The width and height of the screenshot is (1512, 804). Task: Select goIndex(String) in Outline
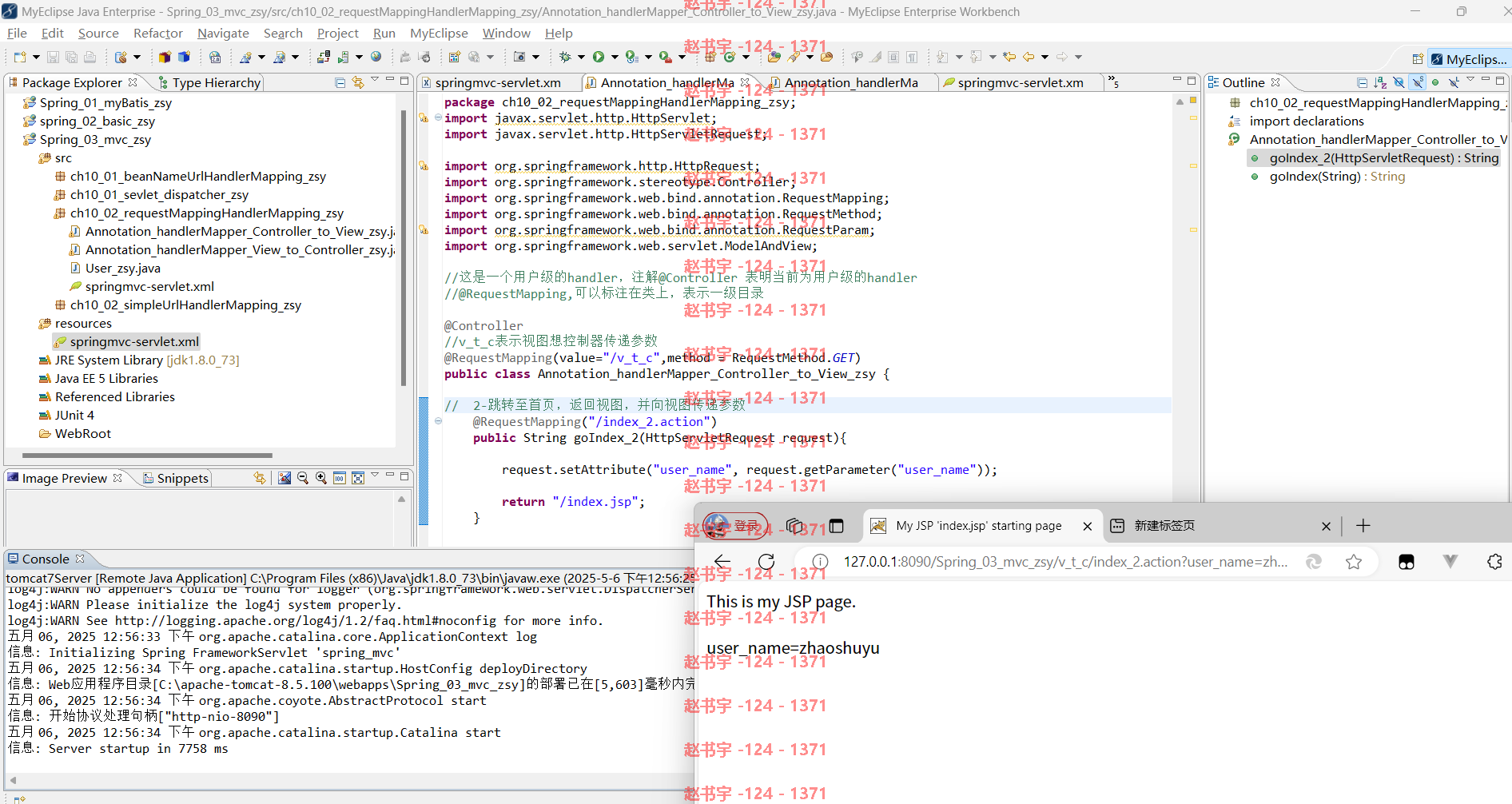pos(1337,176)
